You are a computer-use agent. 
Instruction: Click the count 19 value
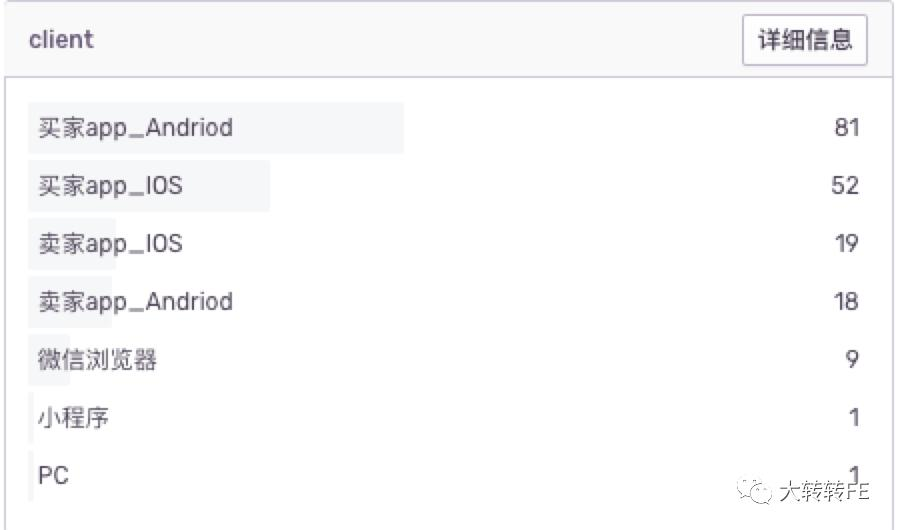tap(846, 244)
